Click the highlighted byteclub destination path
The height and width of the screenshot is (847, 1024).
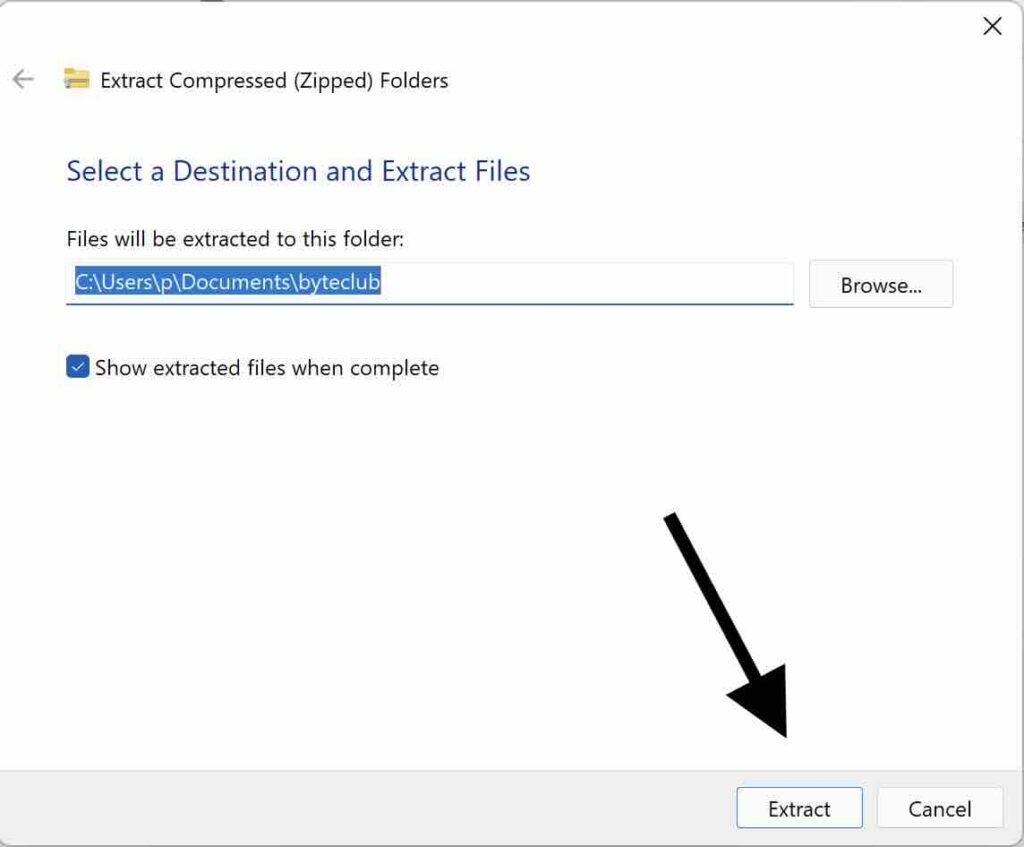228,283
